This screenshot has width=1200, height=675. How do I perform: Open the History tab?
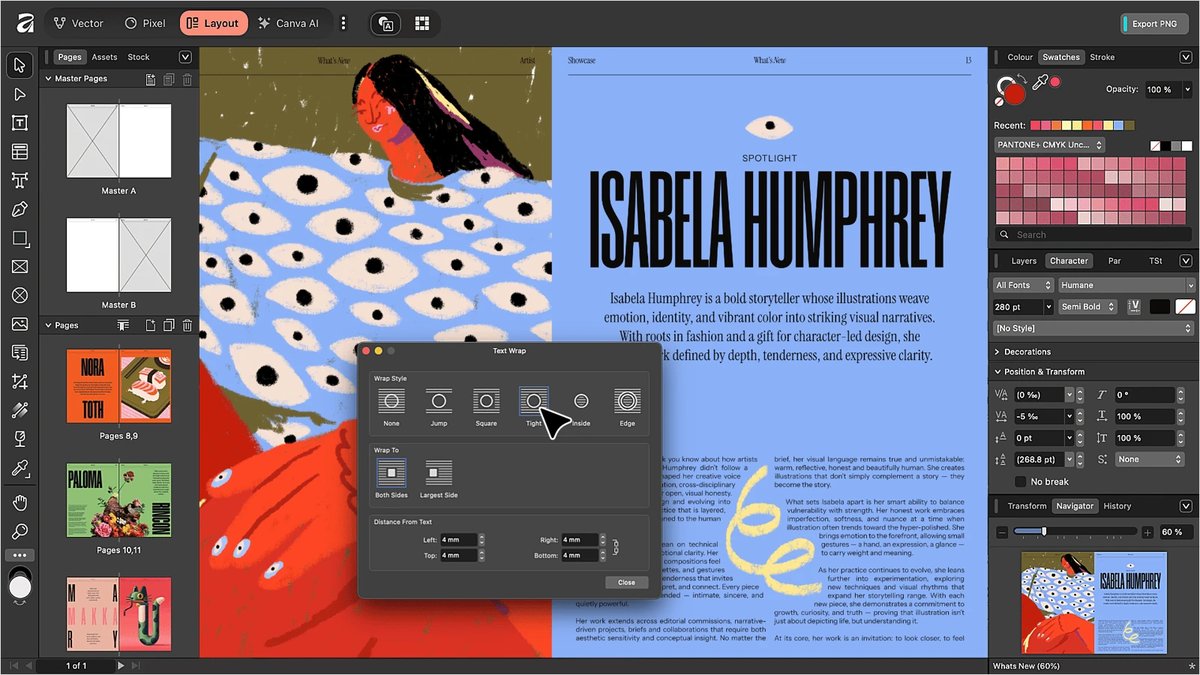tap(1117, 506)
